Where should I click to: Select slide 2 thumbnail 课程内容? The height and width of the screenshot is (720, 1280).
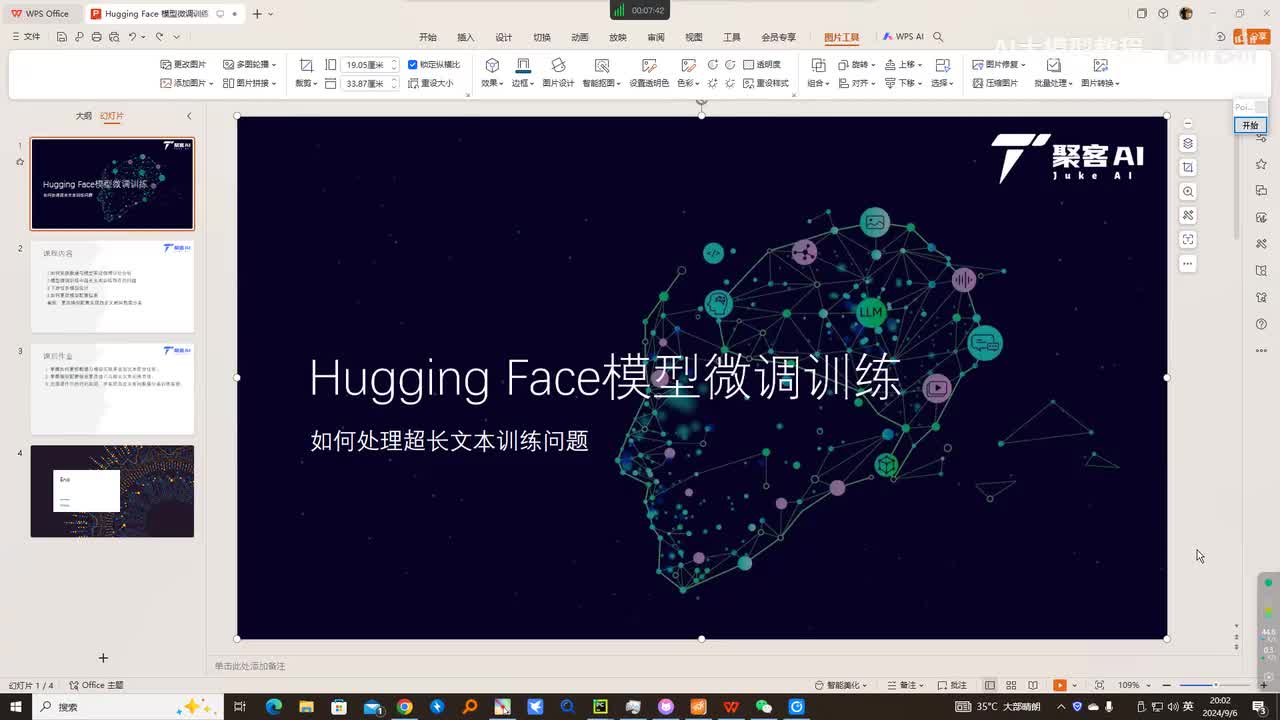112,286
